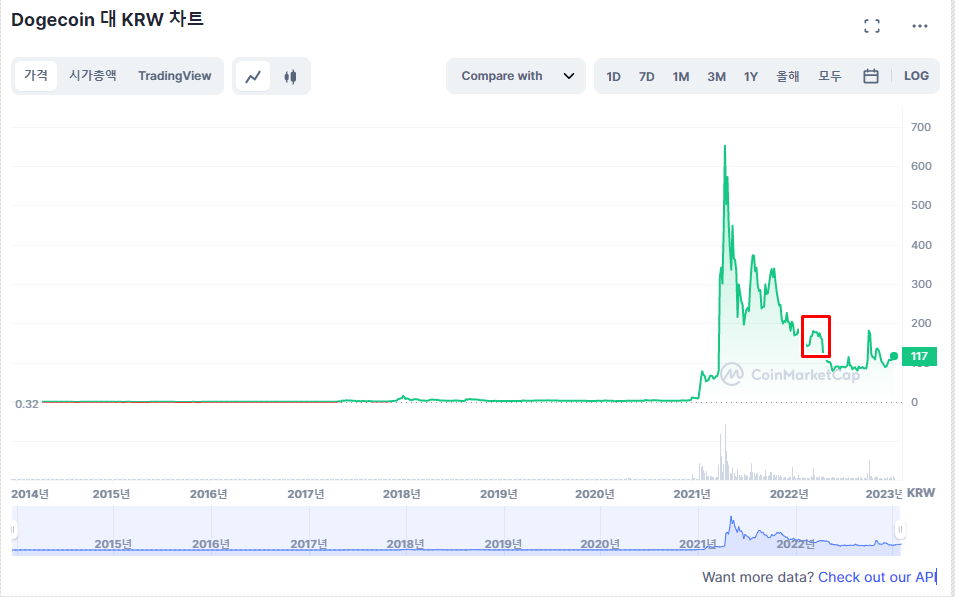Screen dimensions: 955x597
Task: Expand the Compare with dropdown
Action: tap(516, 76)
